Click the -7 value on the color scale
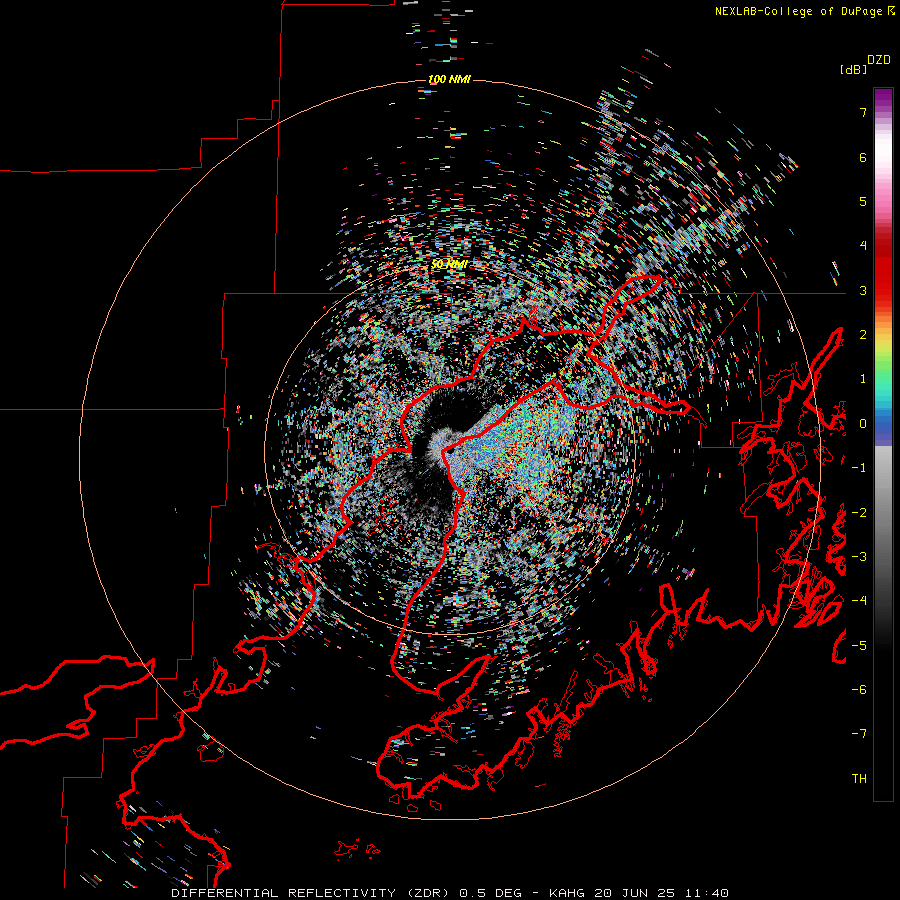This screenshot has height=900, width=900. point(859,734)
